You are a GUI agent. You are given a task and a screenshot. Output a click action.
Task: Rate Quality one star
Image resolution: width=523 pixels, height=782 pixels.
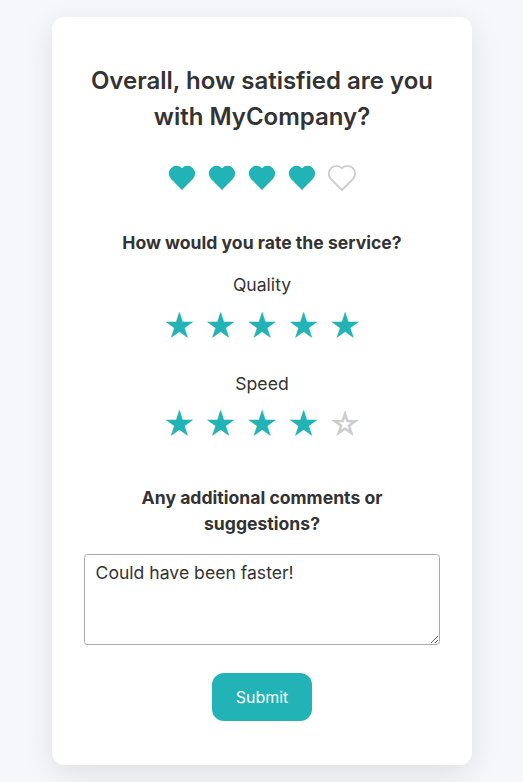tap(179, 326)
